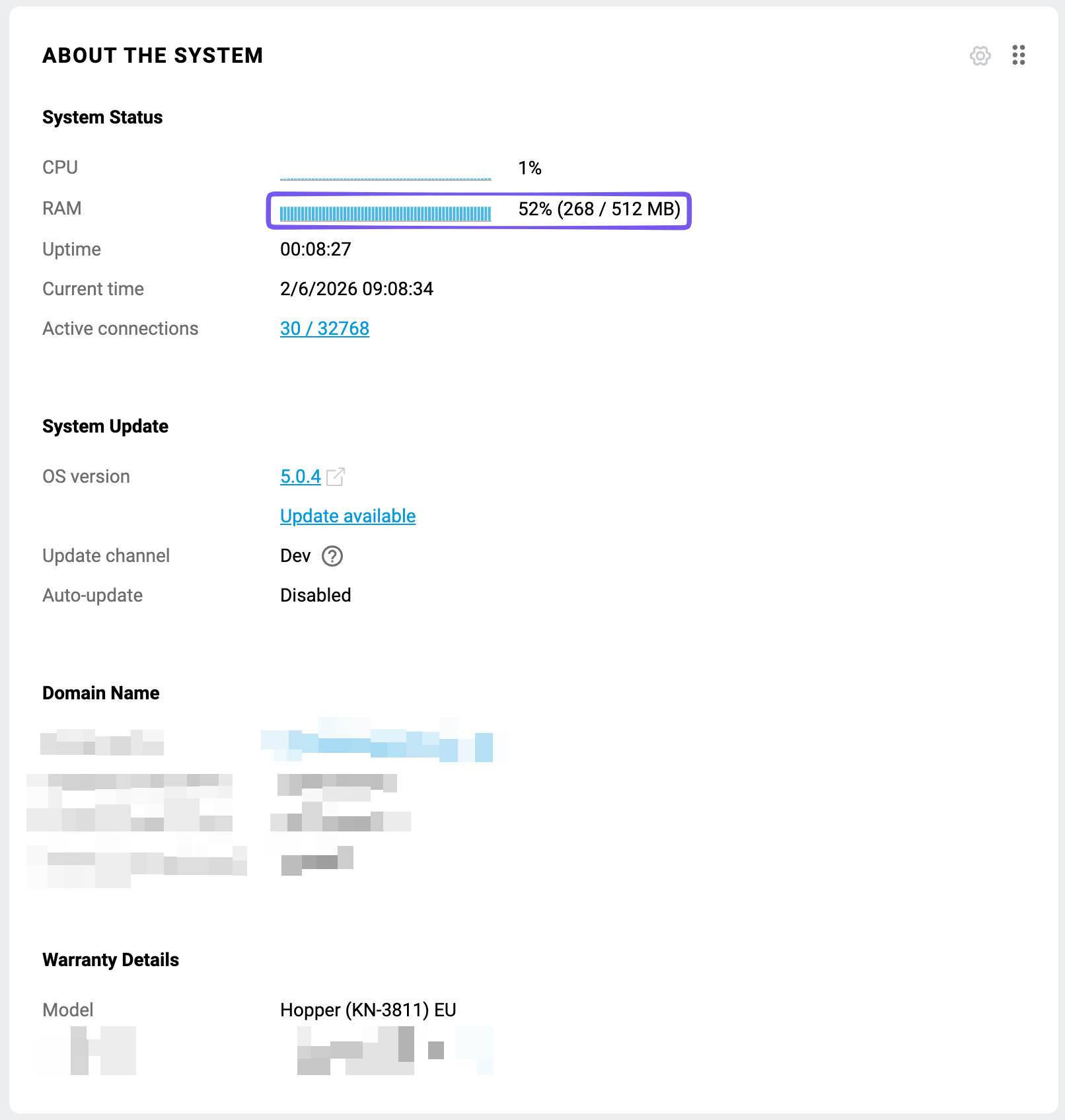The height and width of the screenshot is (1120, 1065).
Task: Click the Dev update channel value
Action: point(295,556)
